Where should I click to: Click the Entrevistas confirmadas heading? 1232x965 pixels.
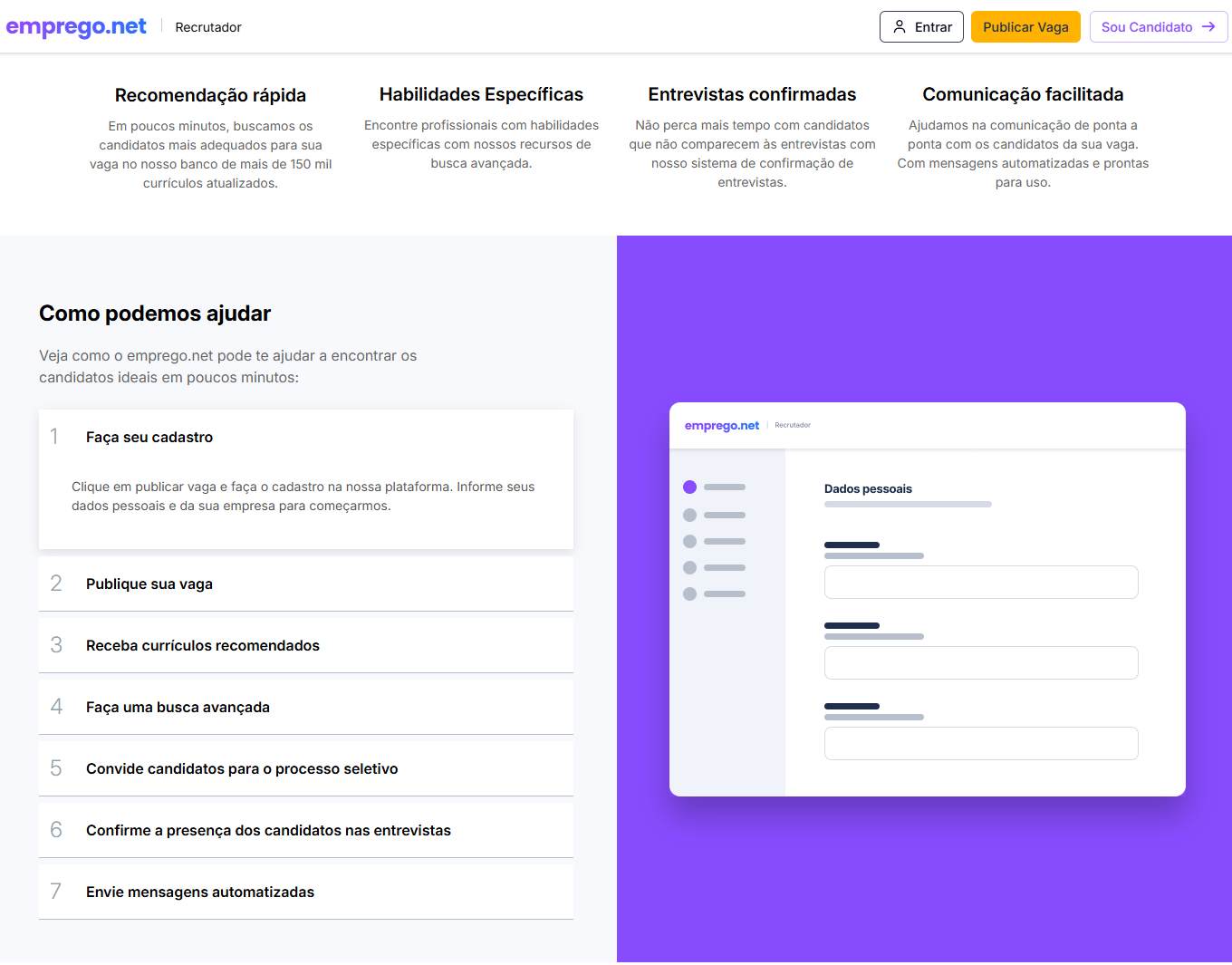[752, 94]
